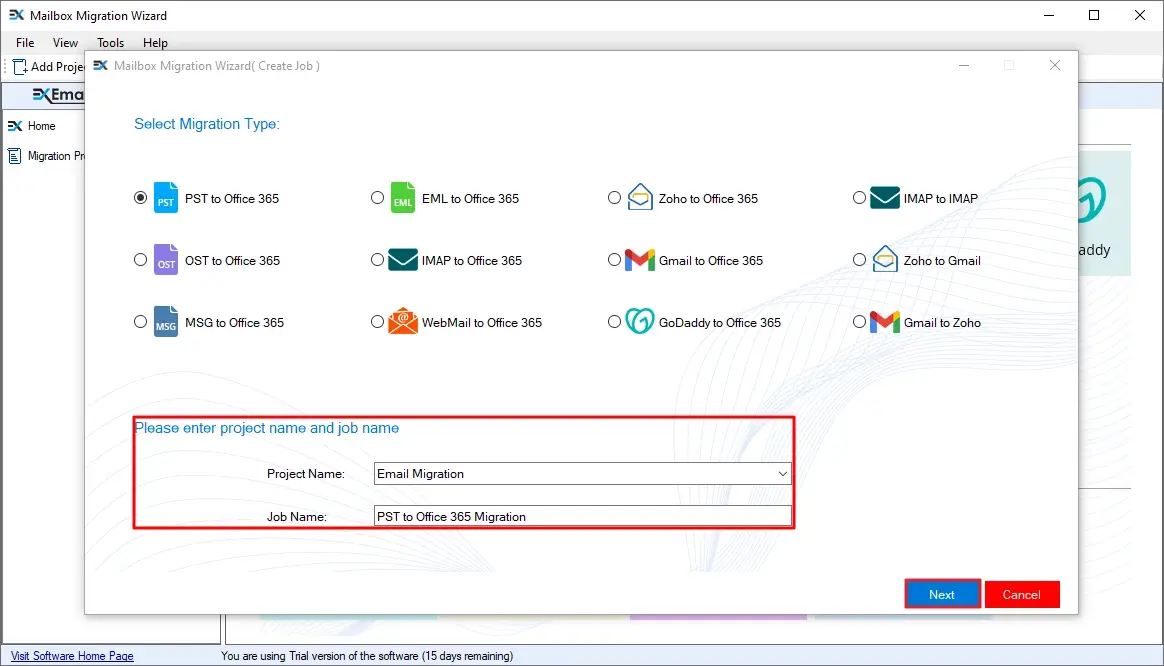Open the Project Name dropdown
The width and height of the screenshot is (1164, 666).
(784, 473)
